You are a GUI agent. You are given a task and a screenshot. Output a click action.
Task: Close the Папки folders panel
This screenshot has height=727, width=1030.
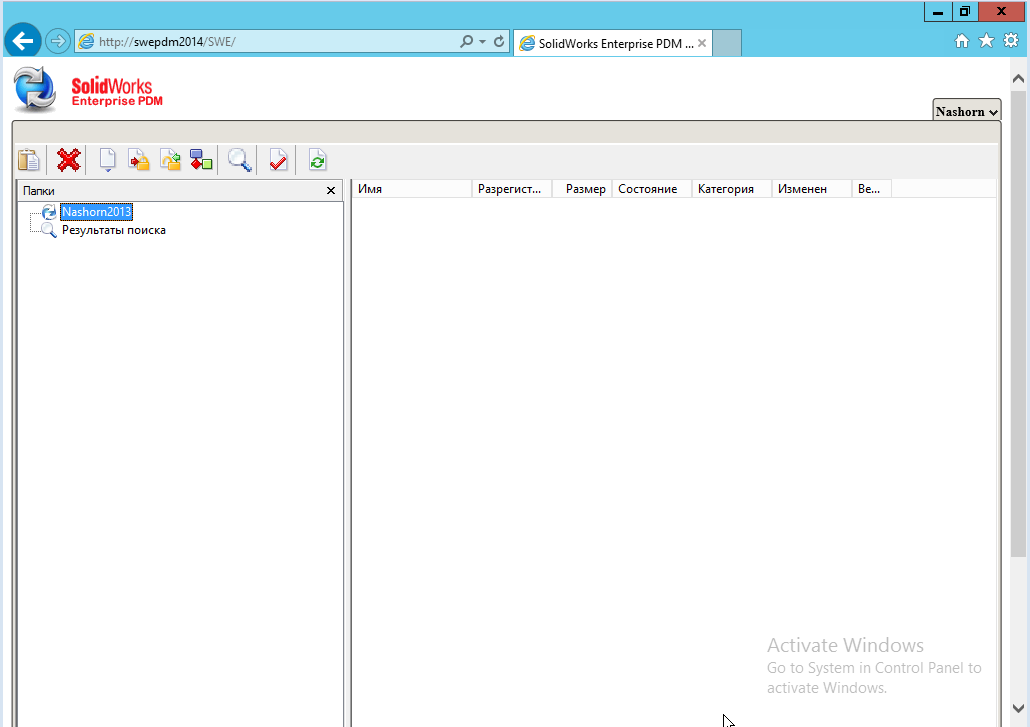click(x=331, y=190)
